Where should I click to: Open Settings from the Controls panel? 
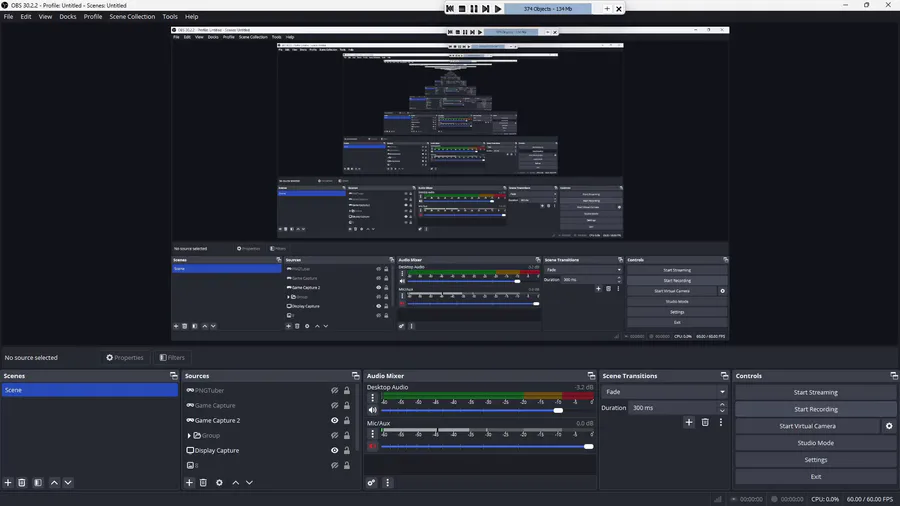point(816,460)
